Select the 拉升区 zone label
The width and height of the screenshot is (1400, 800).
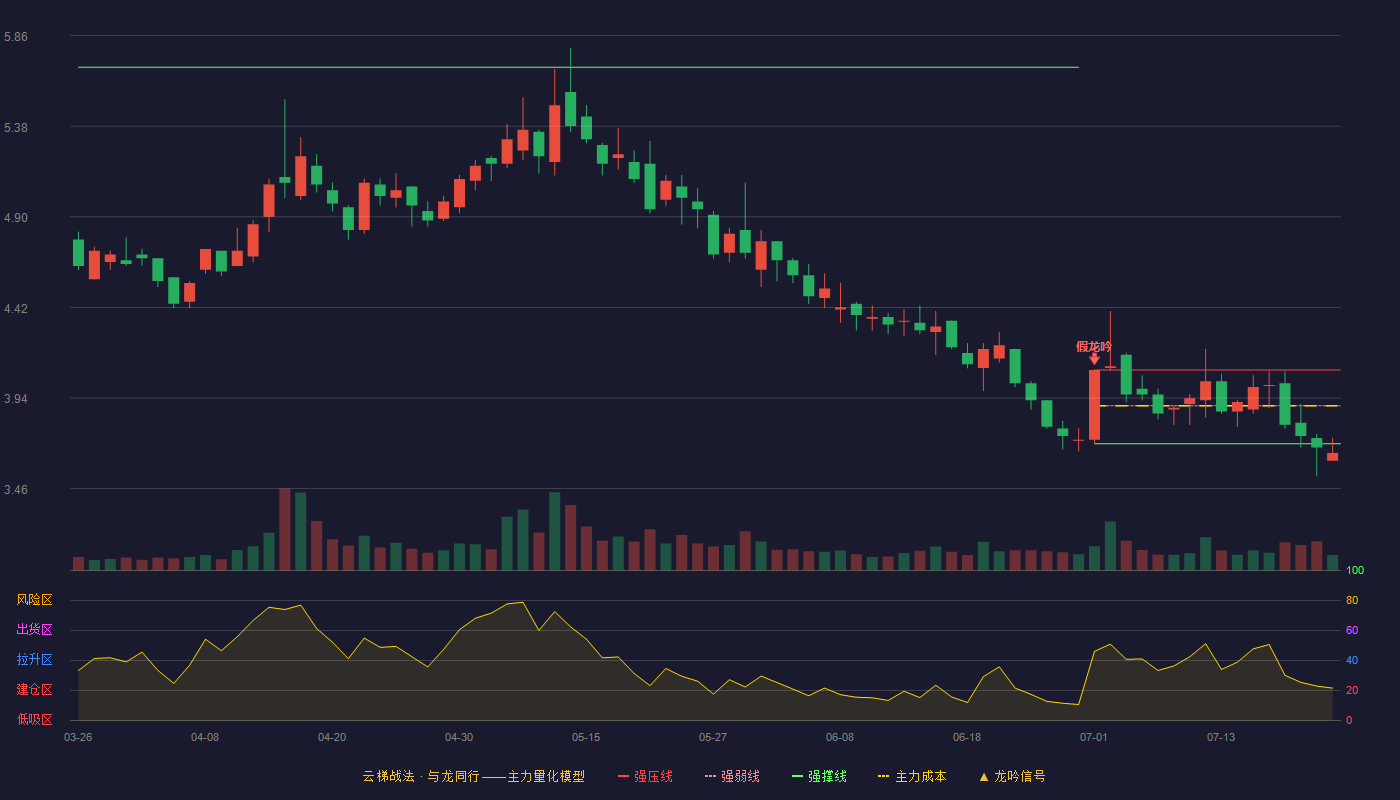coord(34,660)
